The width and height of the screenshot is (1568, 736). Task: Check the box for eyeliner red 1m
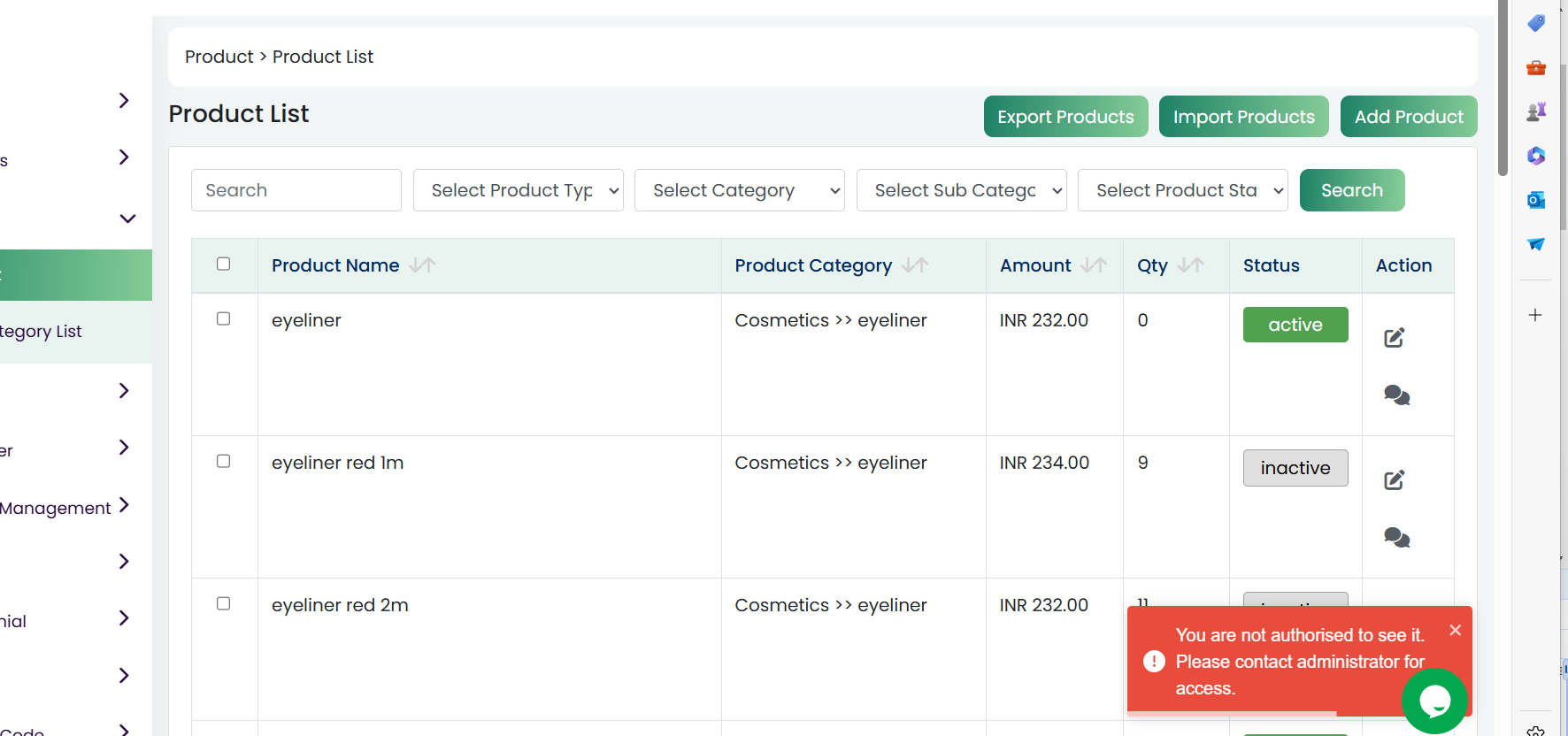224,461
